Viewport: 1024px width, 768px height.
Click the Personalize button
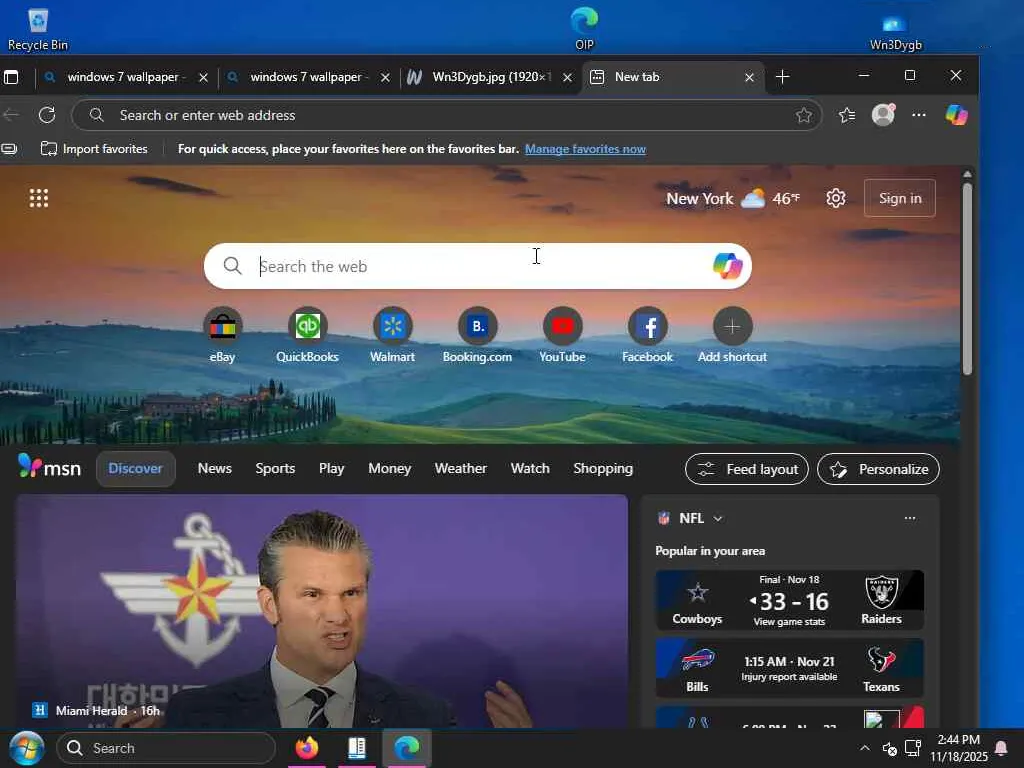[878, 469]
